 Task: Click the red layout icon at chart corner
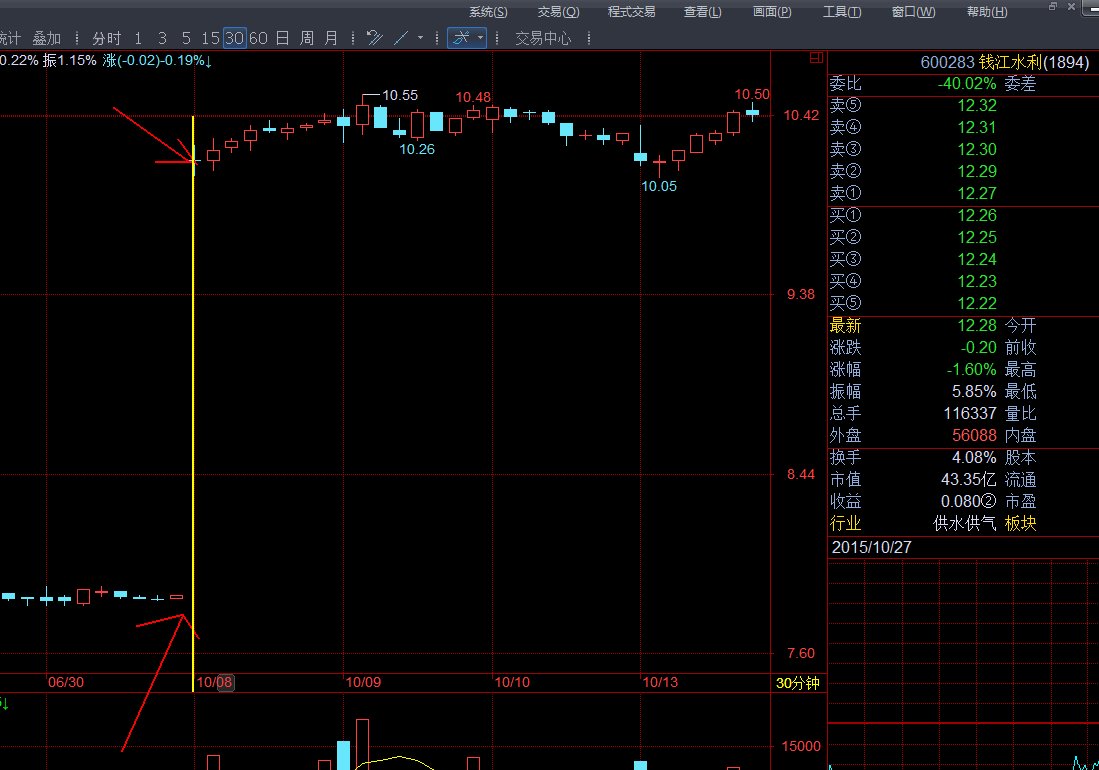[x=816, y=59]
